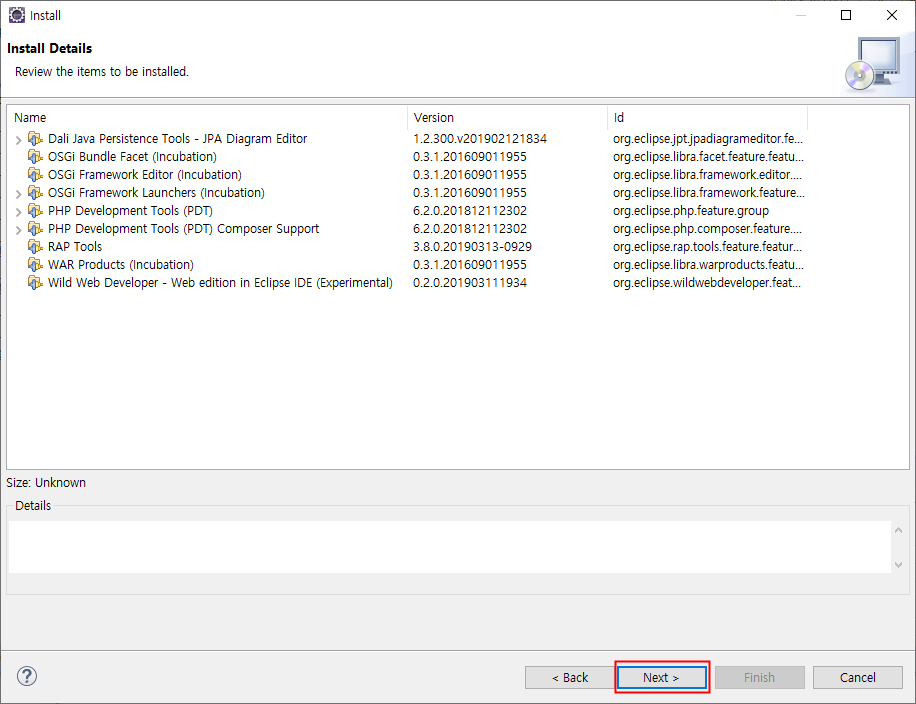The image size is (916, 704).
Task: Click version '1.2.300.v201902121834'
Action: tap(480, 138)
